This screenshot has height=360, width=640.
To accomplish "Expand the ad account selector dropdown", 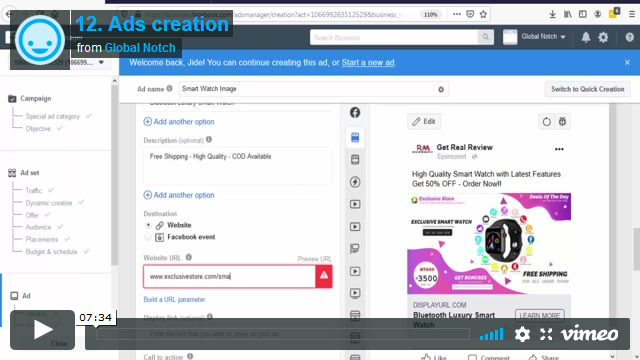I will pyautogui.click(x=101, y=62).
